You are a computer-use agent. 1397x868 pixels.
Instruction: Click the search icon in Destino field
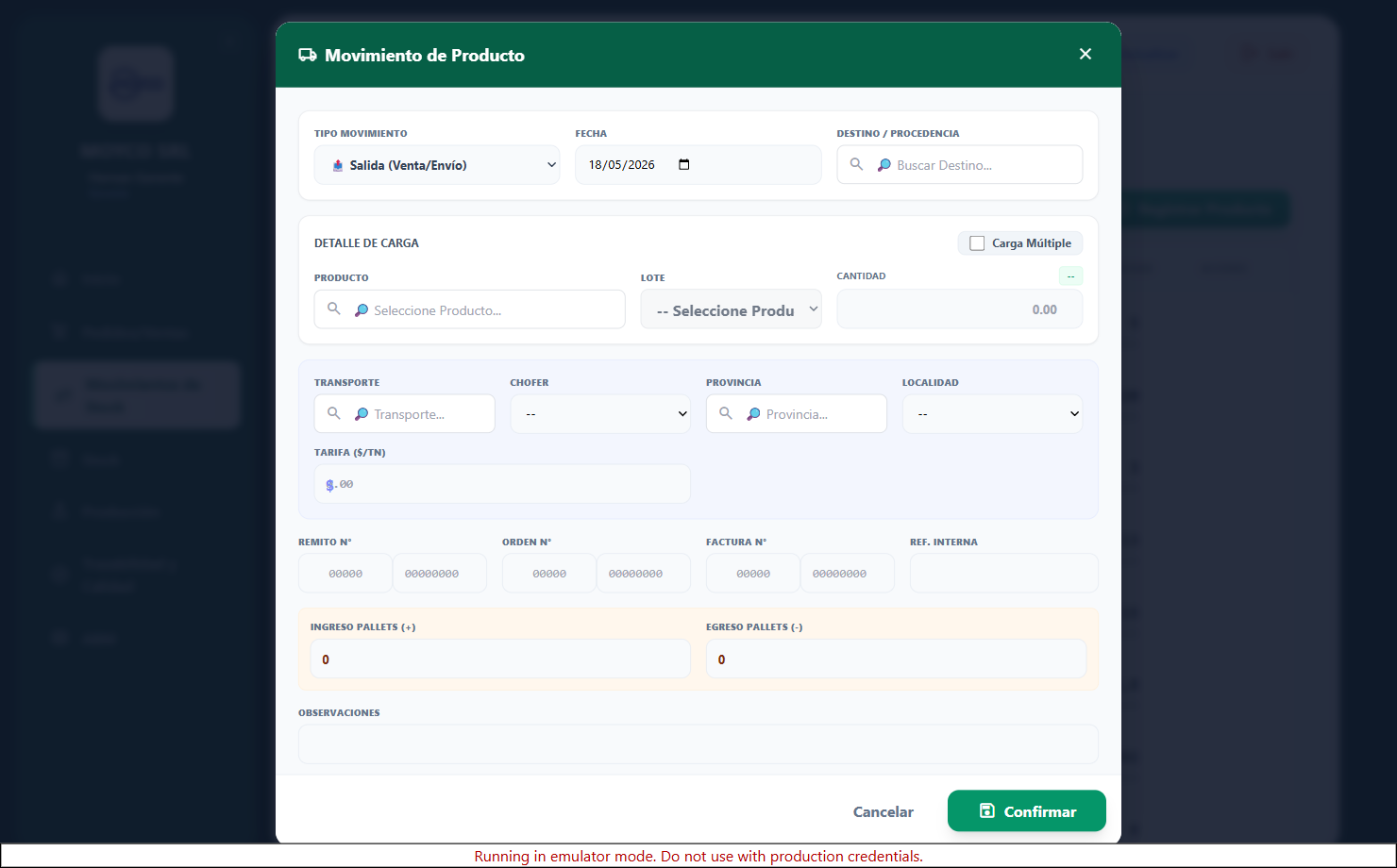pyautogui.click(x=856, y=164)
